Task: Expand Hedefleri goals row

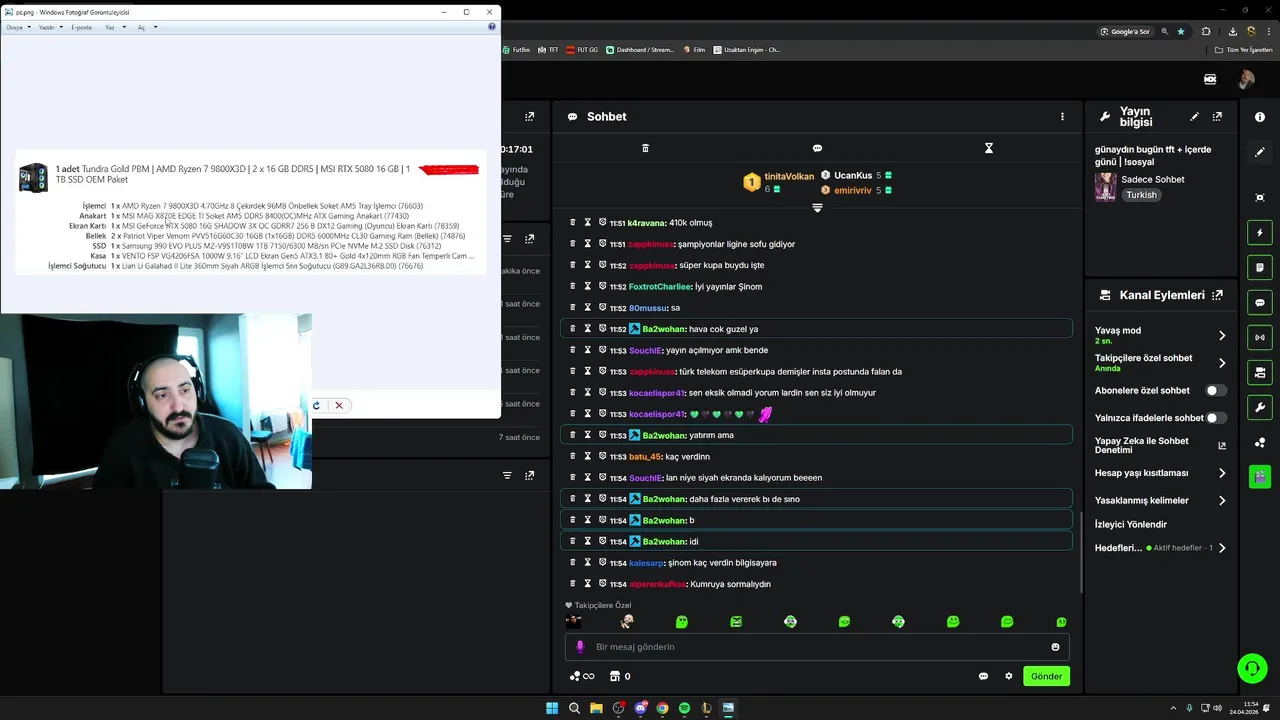Action: [1221, 548]
